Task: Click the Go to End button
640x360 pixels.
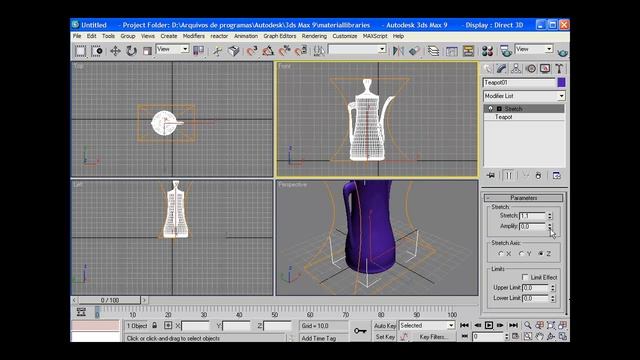Action: click(513, 325)
